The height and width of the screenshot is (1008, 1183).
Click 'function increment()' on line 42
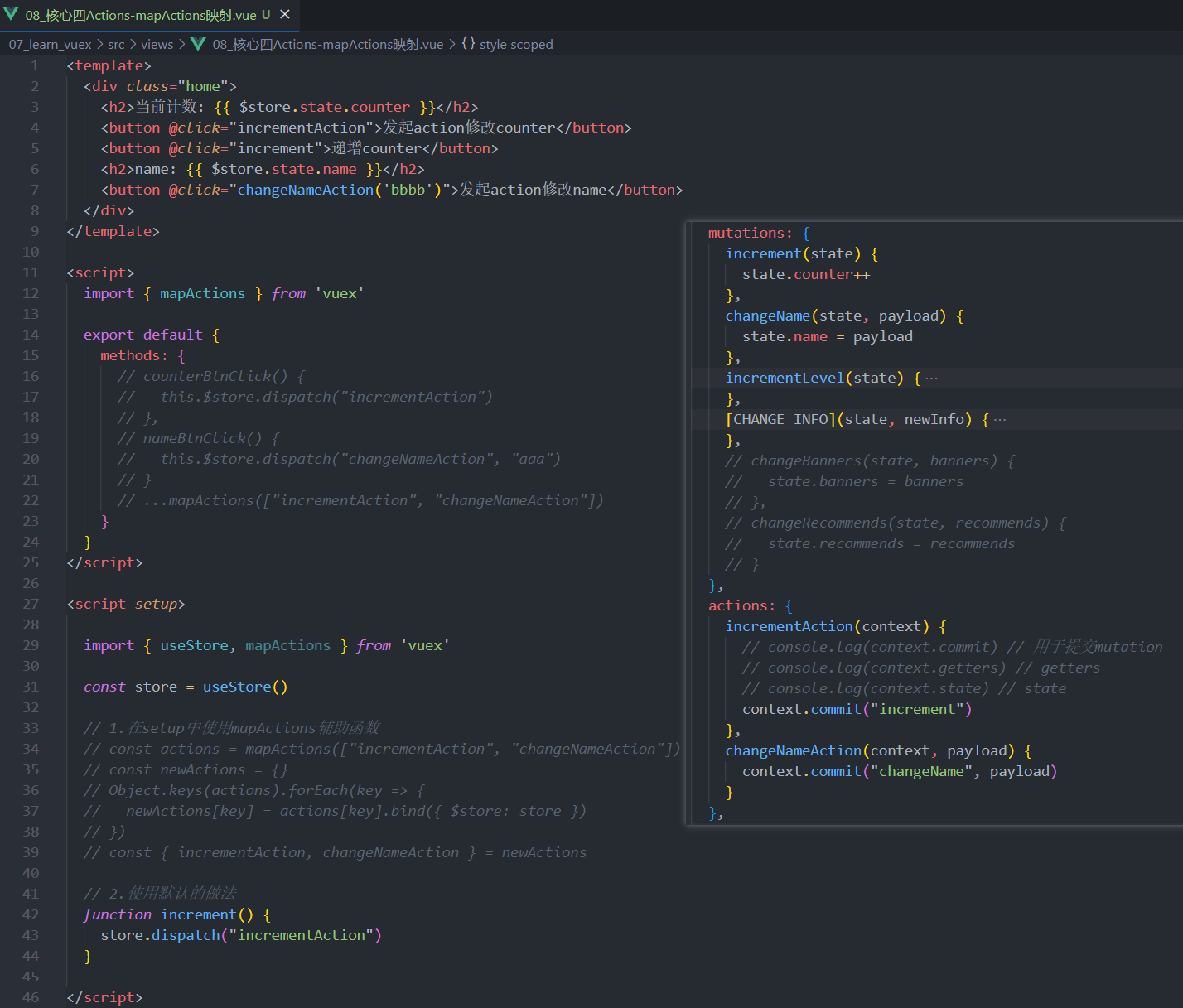168,914
